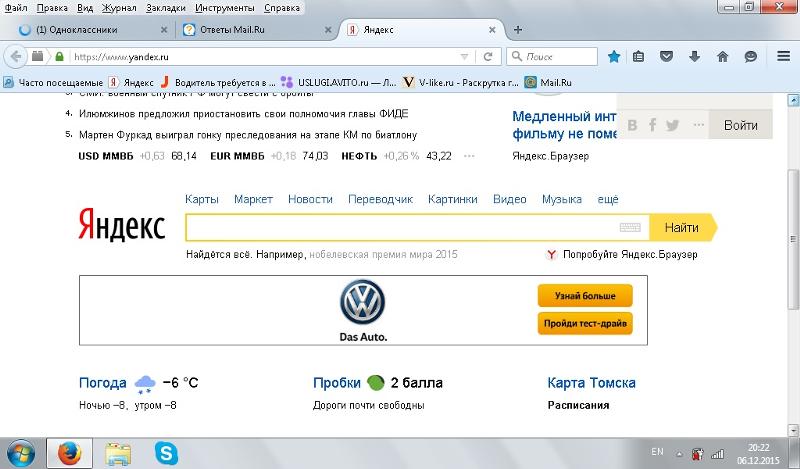Click the Yandex Browser Y icon

pos(551,254)
